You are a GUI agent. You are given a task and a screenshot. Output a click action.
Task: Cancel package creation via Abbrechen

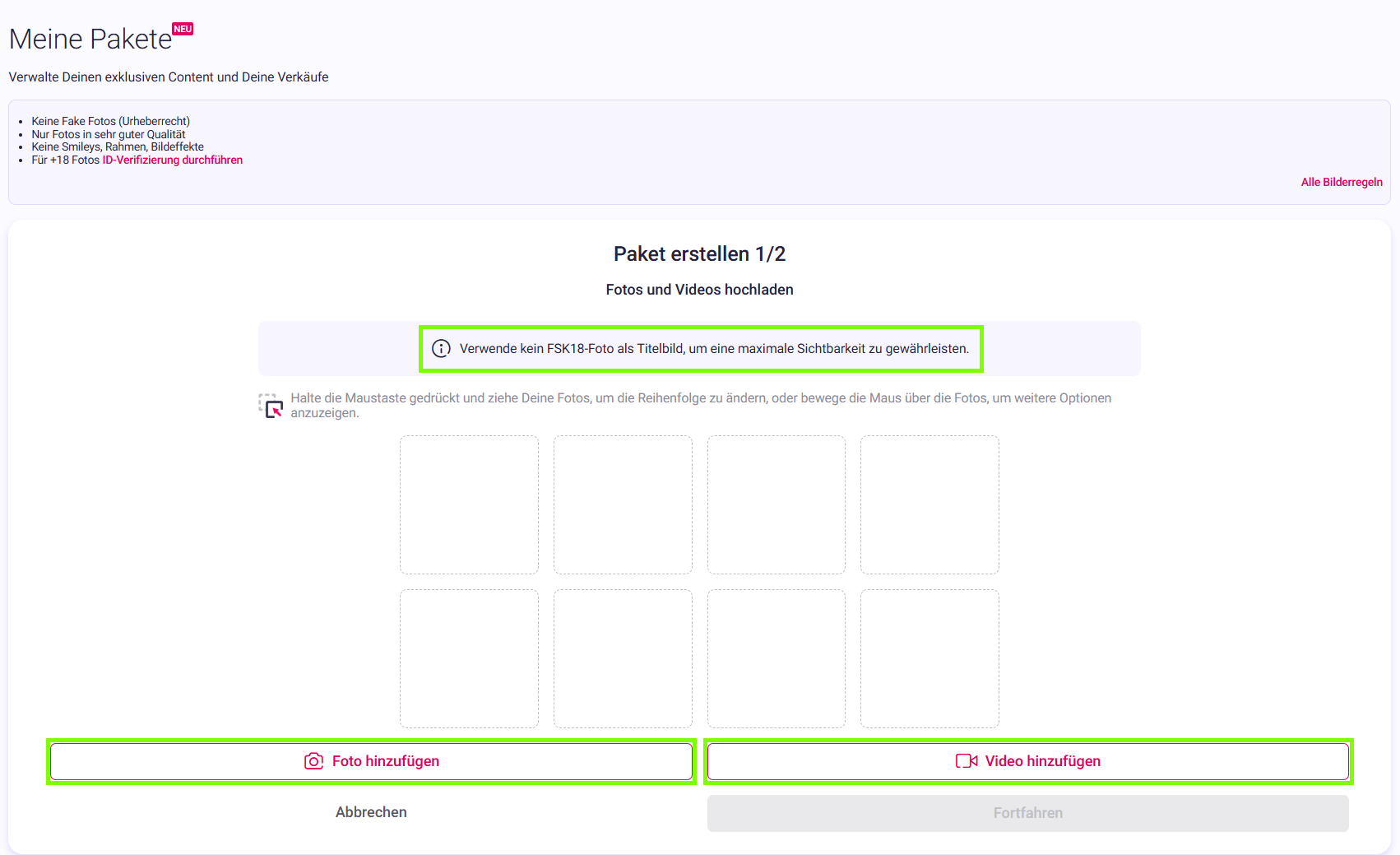point(371,812)
